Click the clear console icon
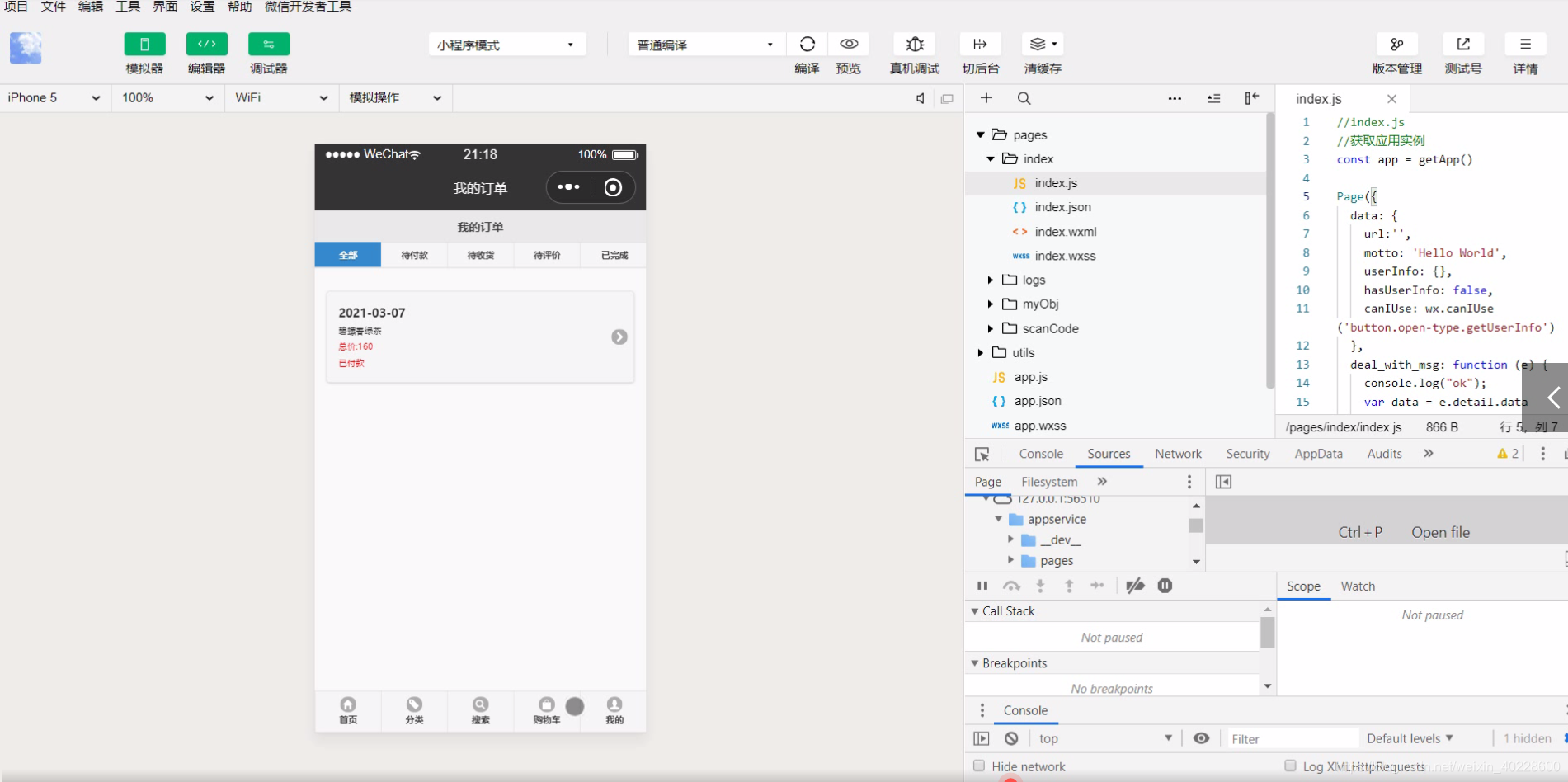The height and width of the screenshot is (782, 1568). coord(1011,738)
